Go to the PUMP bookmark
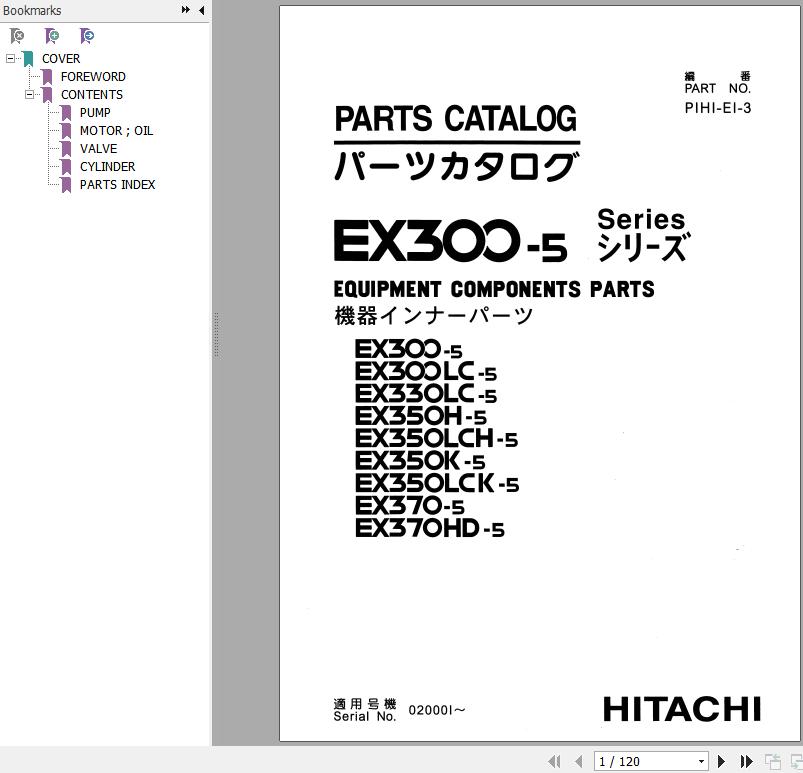 (x=95, y=112)
